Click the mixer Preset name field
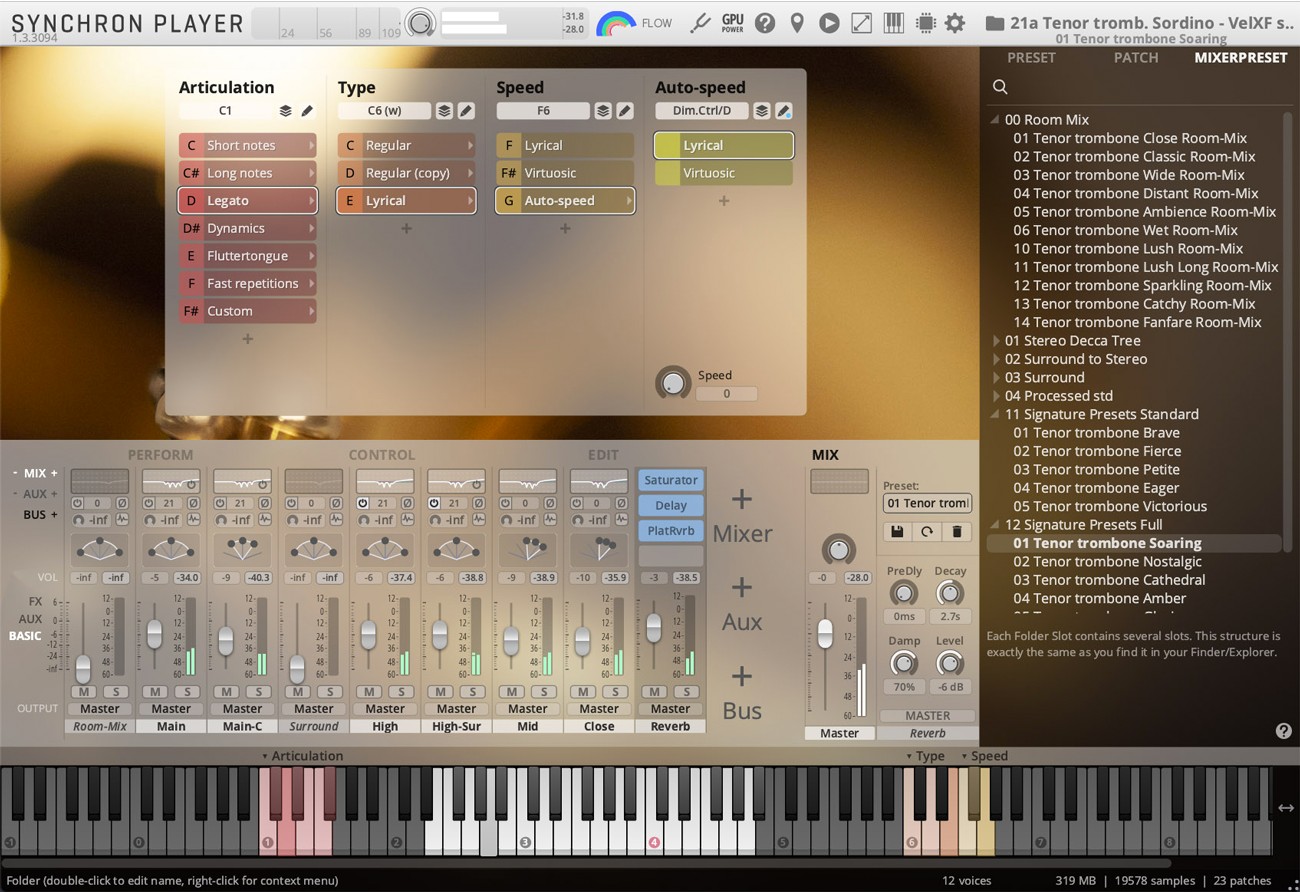The height and width of the screenshot is (892, 1300). [x=927, y=503]
